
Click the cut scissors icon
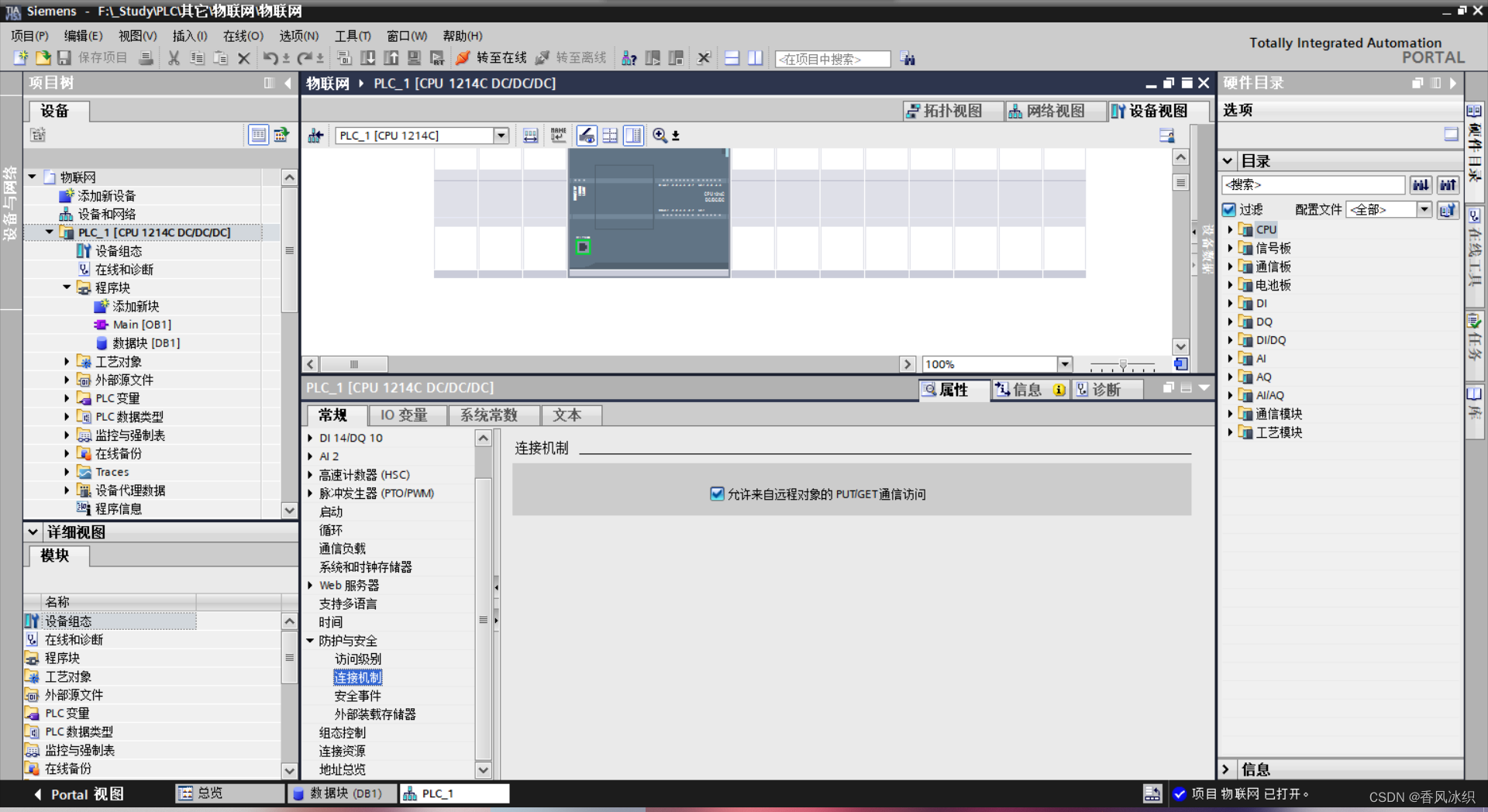pyautogui.click(x=174, y=58)
